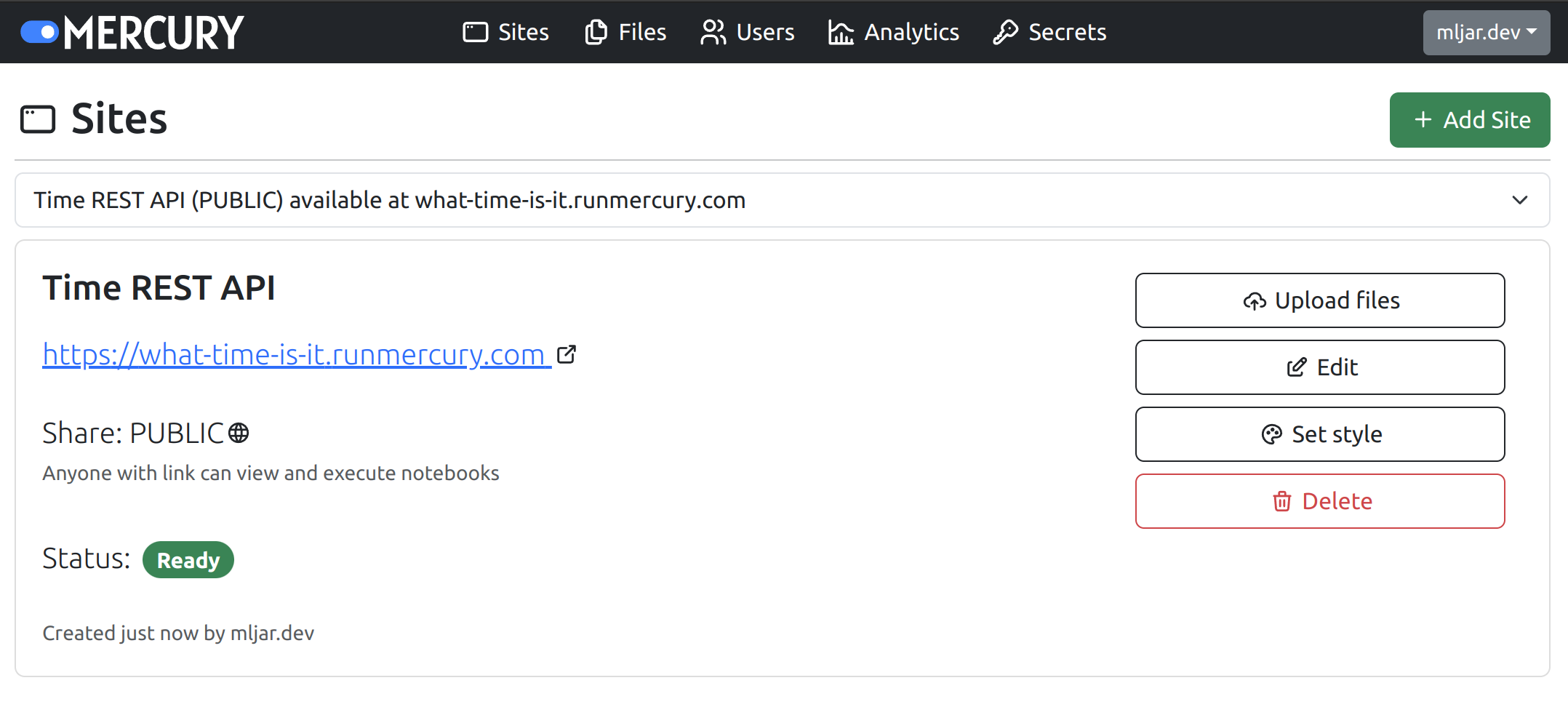Click the Ready status badge
This screenshot has width=1568, height=707.
pos(188,559)
